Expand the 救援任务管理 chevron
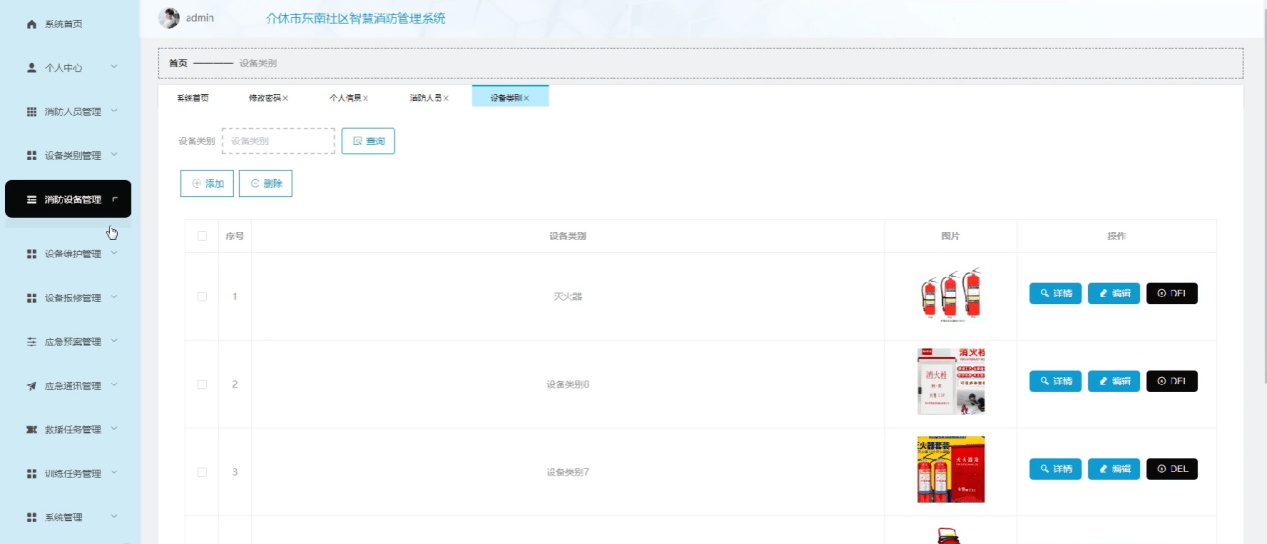Viewport: 1267px width, 544px height. pos(114,429)
